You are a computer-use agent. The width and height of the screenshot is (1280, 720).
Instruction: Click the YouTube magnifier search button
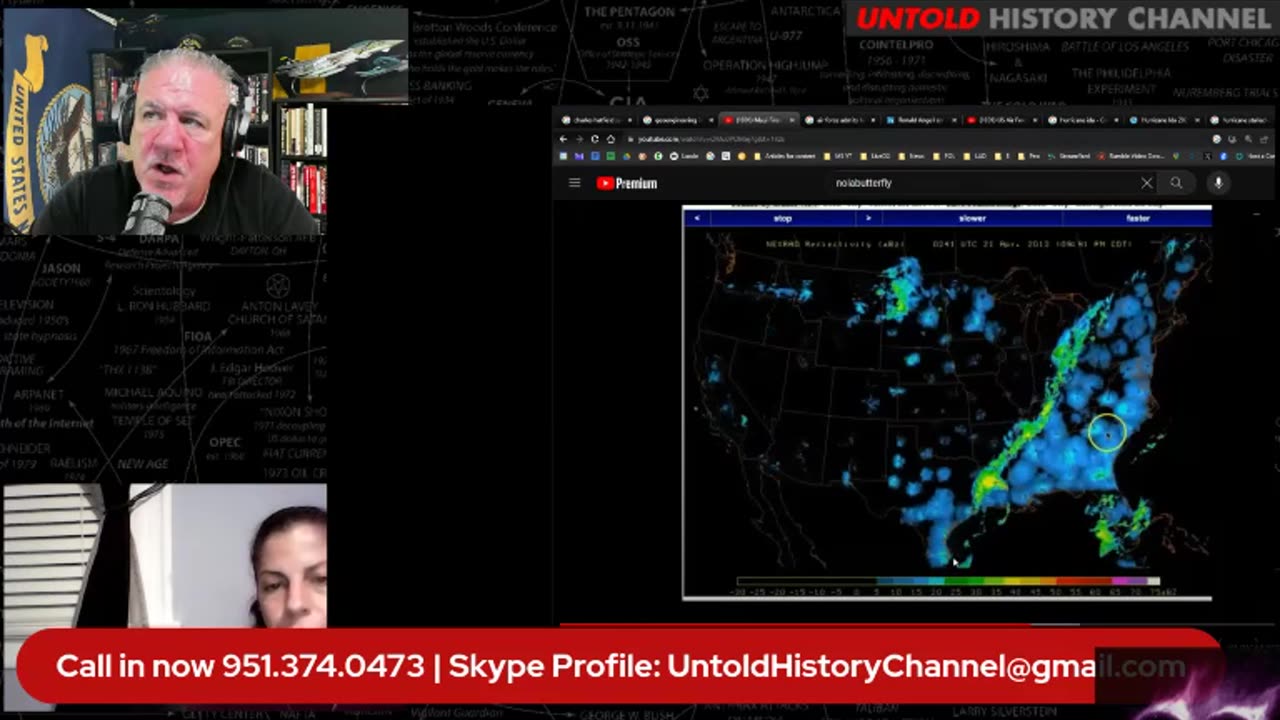coord(1176,183)
